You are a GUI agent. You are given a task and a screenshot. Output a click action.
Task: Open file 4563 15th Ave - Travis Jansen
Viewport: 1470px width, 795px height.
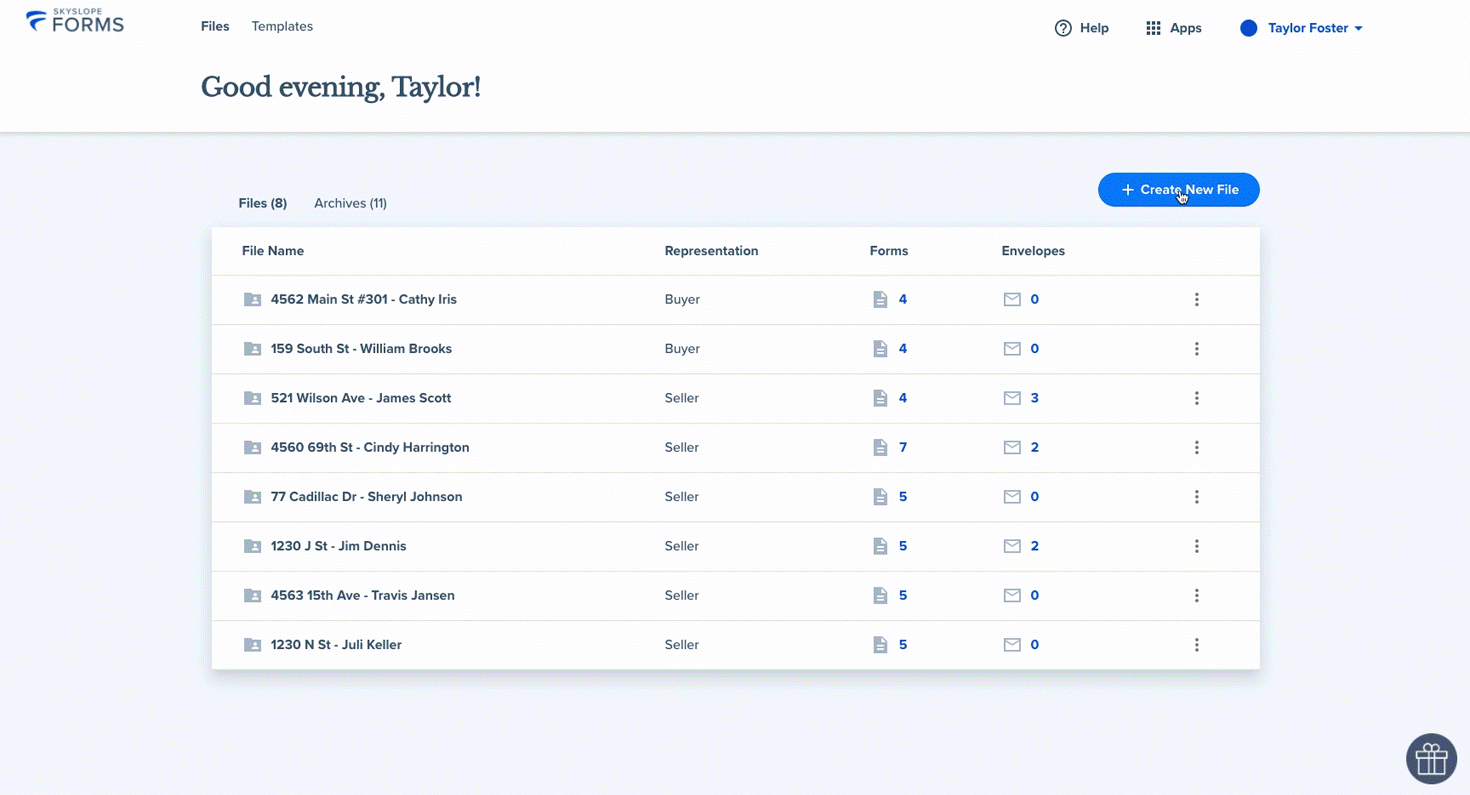[x=363, y=595]
